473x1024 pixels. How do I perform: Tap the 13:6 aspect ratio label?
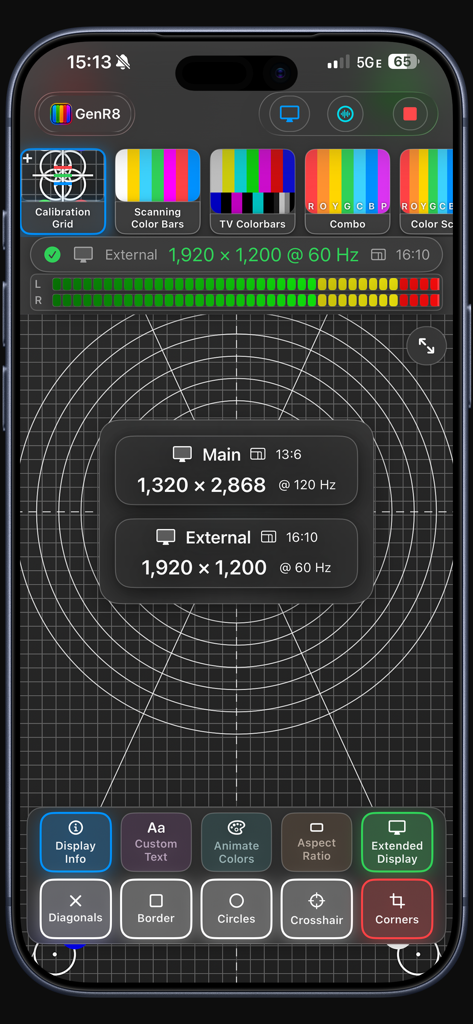click(x=288, y=455)
